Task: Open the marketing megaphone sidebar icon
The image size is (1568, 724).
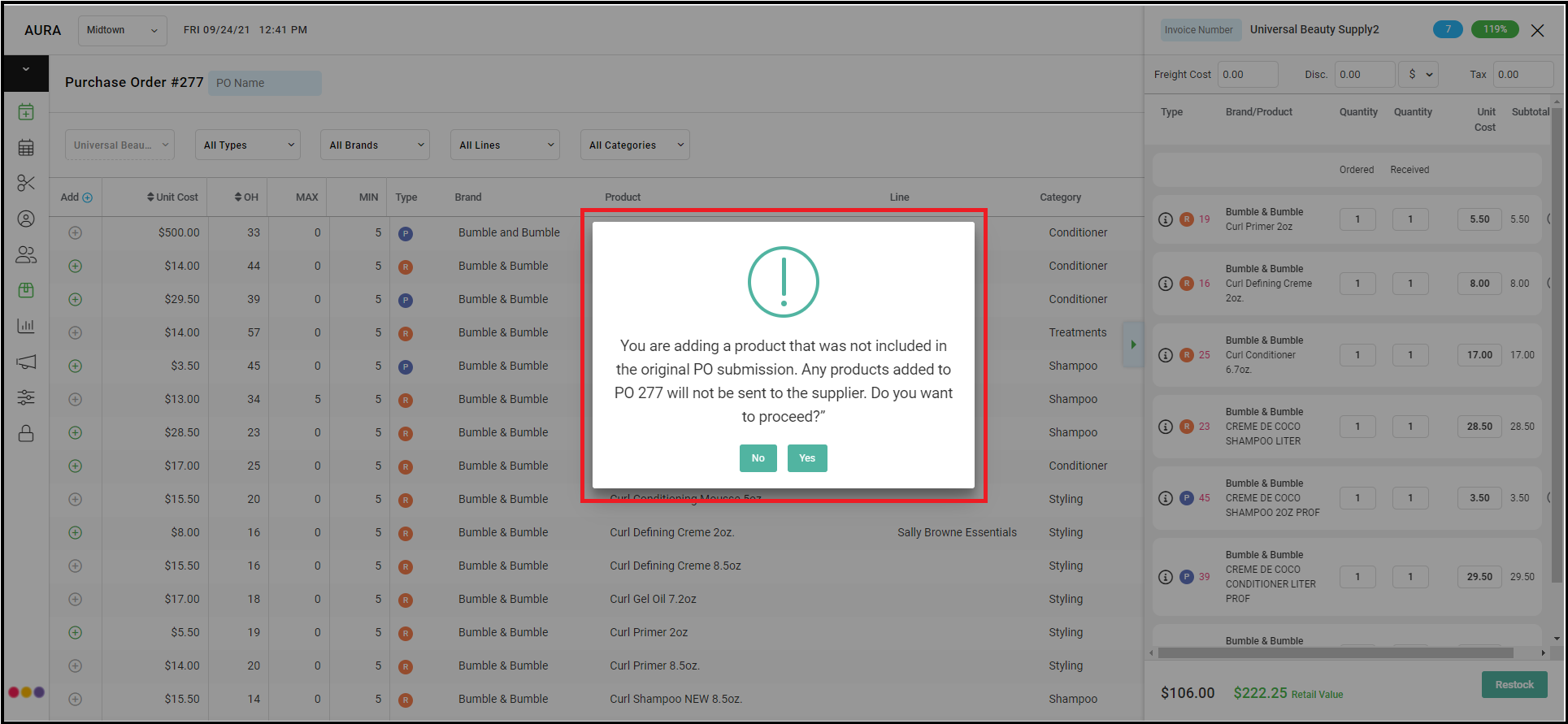Action: click(26, 362)
